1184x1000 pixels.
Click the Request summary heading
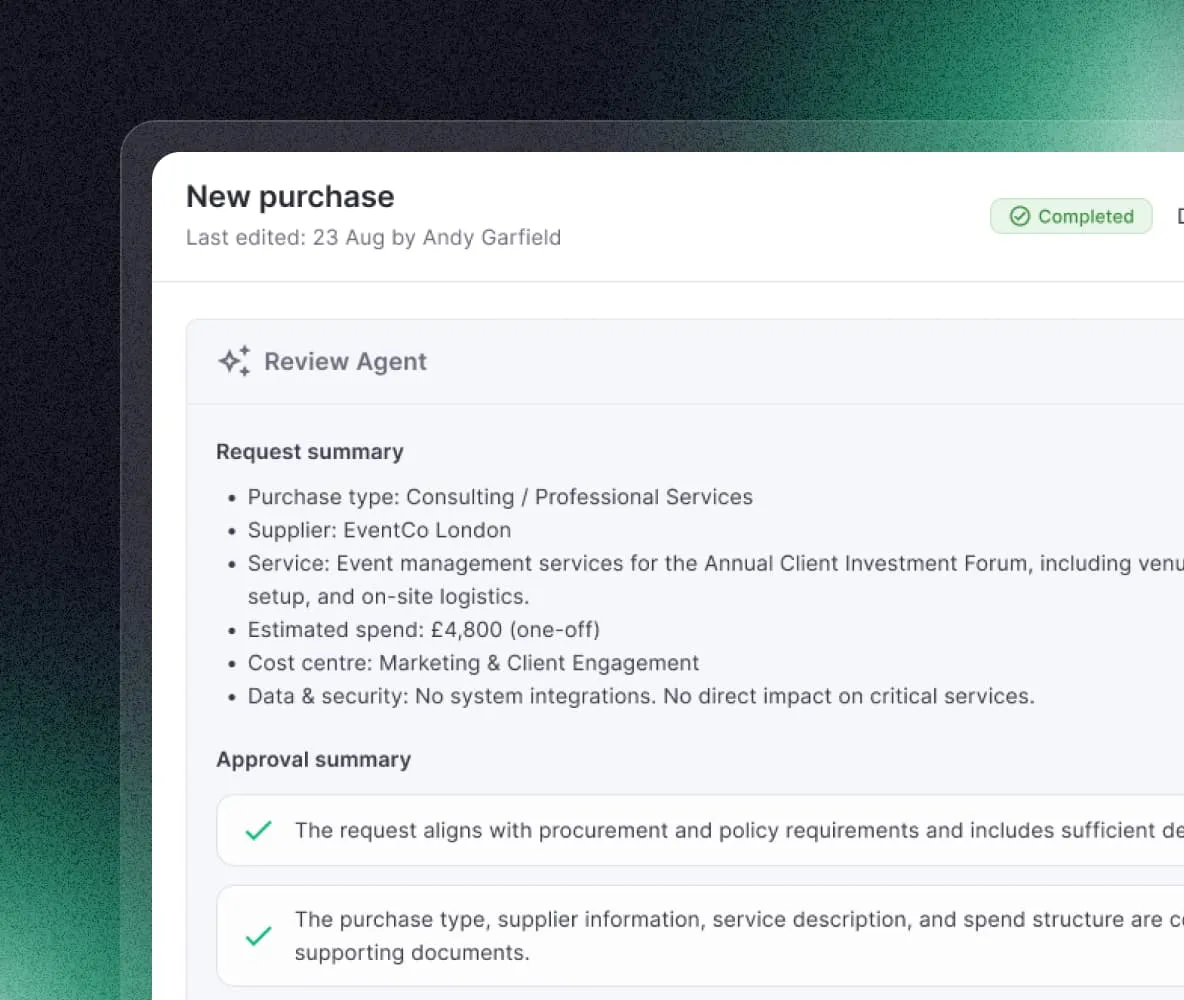coord(310,452)
